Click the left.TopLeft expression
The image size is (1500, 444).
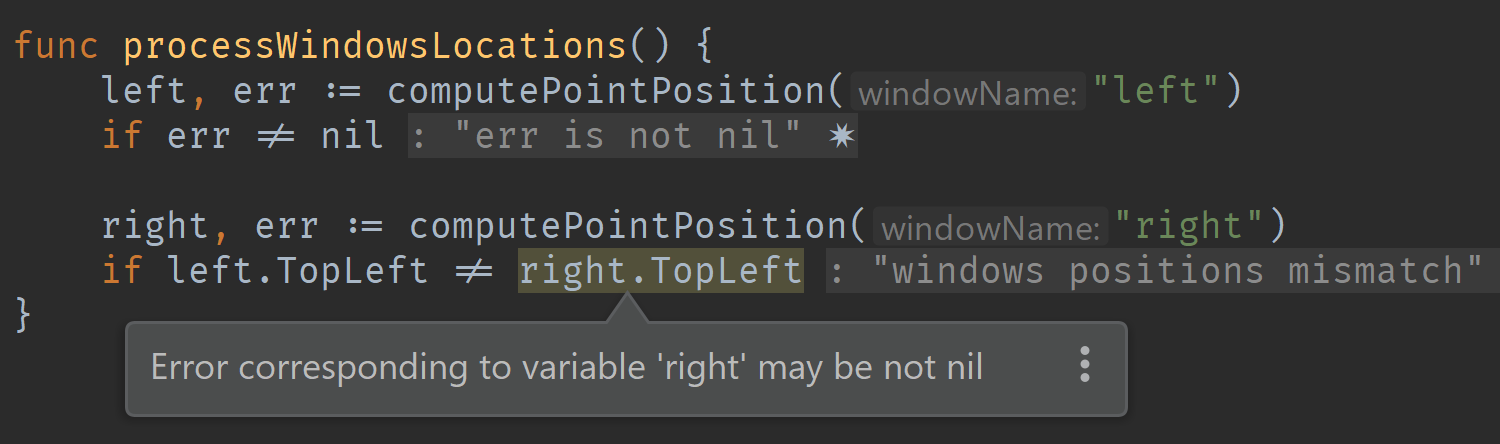298,271
